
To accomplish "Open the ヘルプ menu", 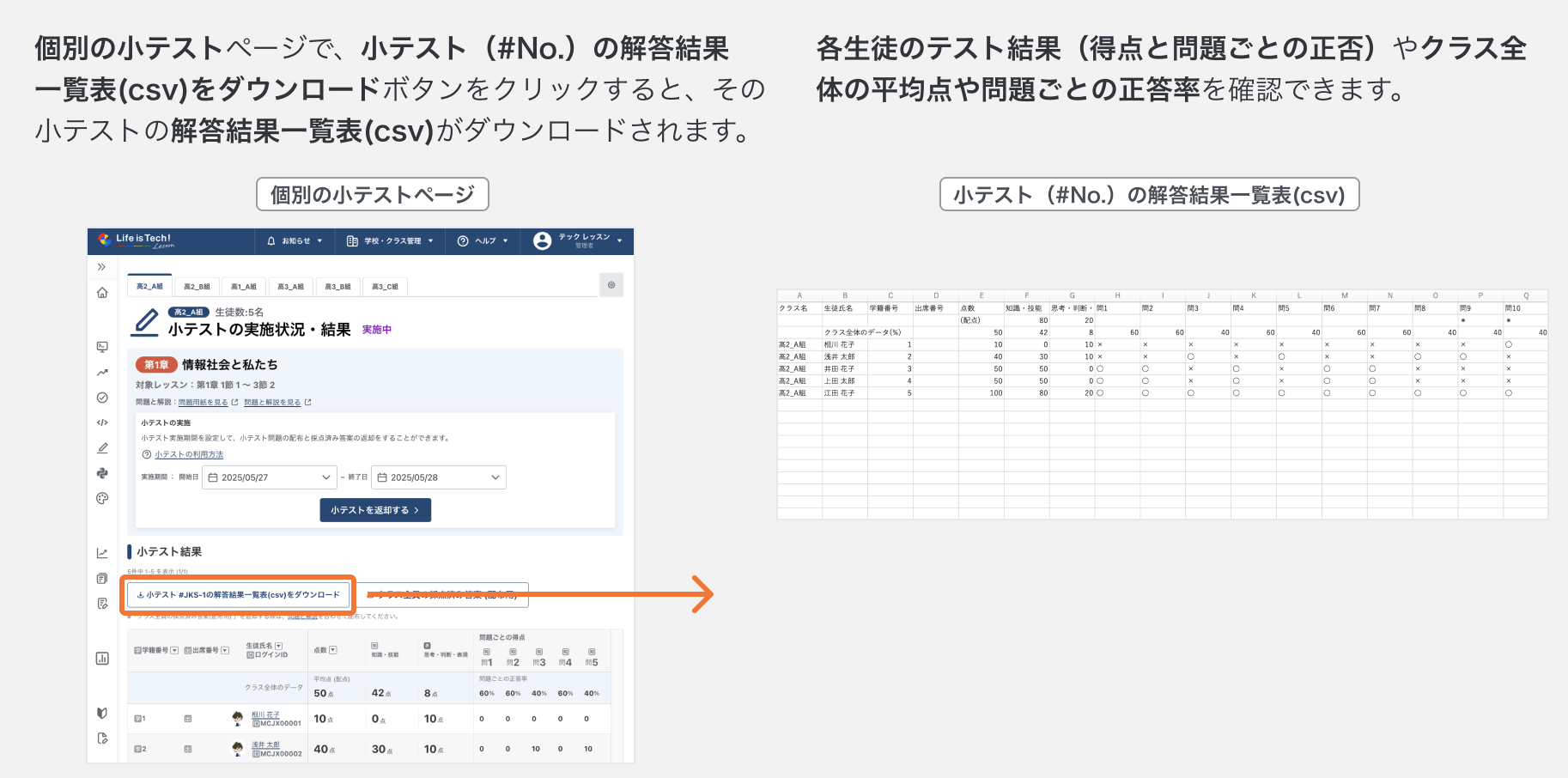I will (483, 241).
